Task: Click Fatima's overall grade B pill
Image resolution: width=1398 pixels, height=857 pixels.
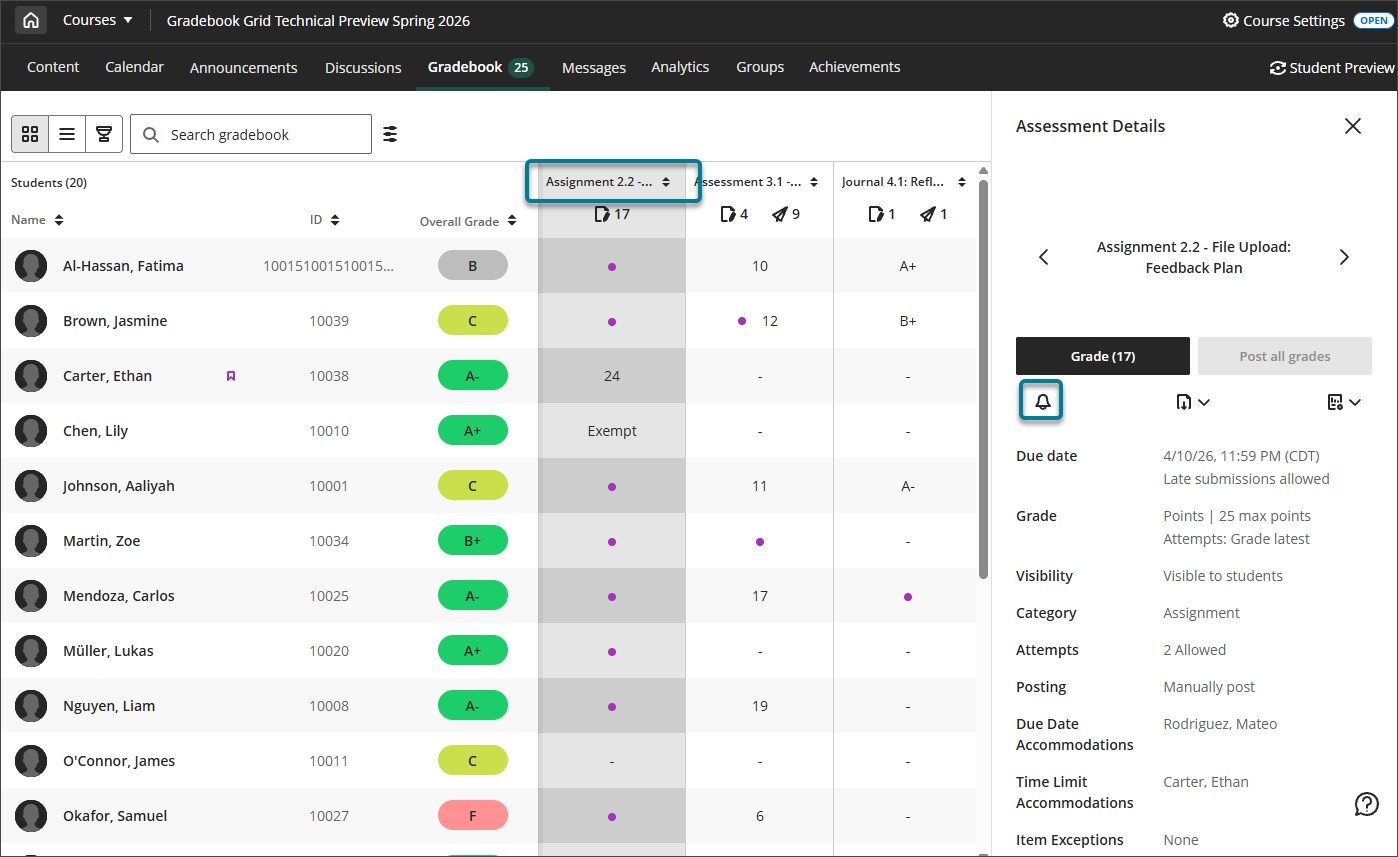Action: pos(473,266)
